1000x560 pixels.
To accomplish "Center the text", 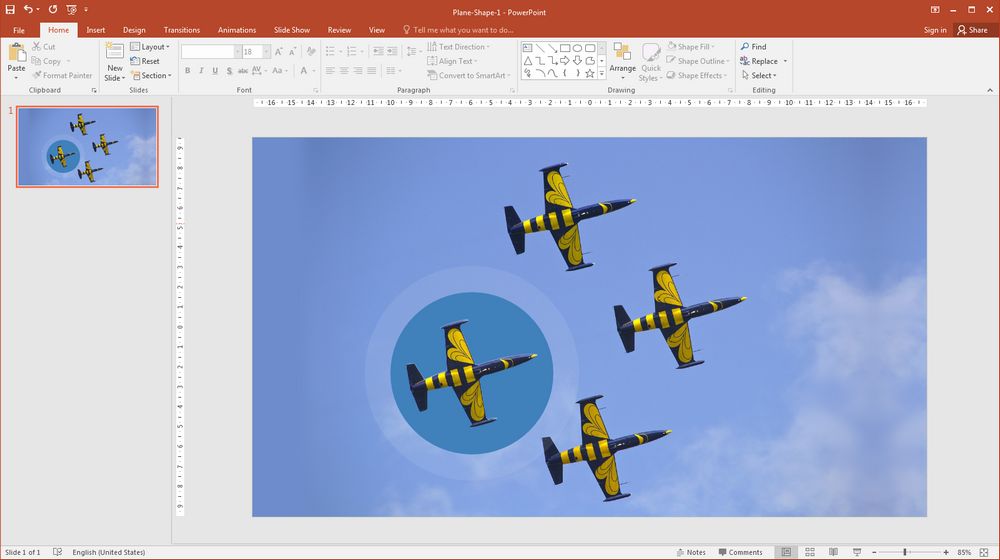I will (344, 71).
